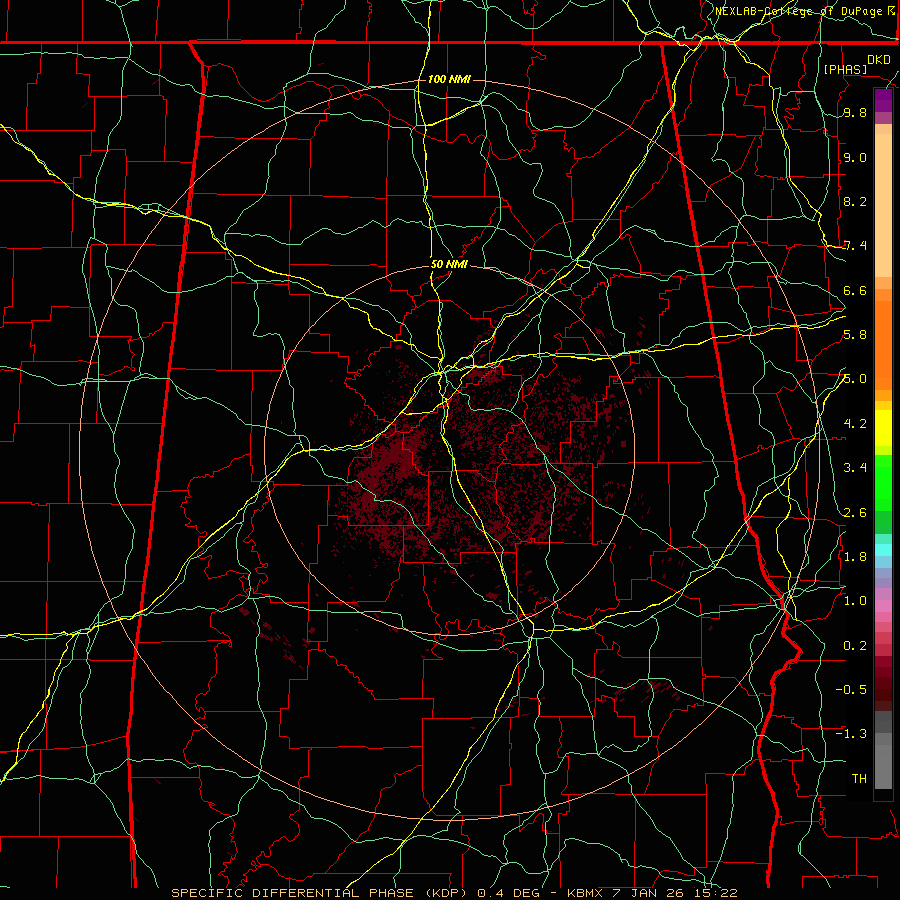Pick the pink band of the color bar
The height and width of the screenshot is (900, 900).
click(883, 606)
